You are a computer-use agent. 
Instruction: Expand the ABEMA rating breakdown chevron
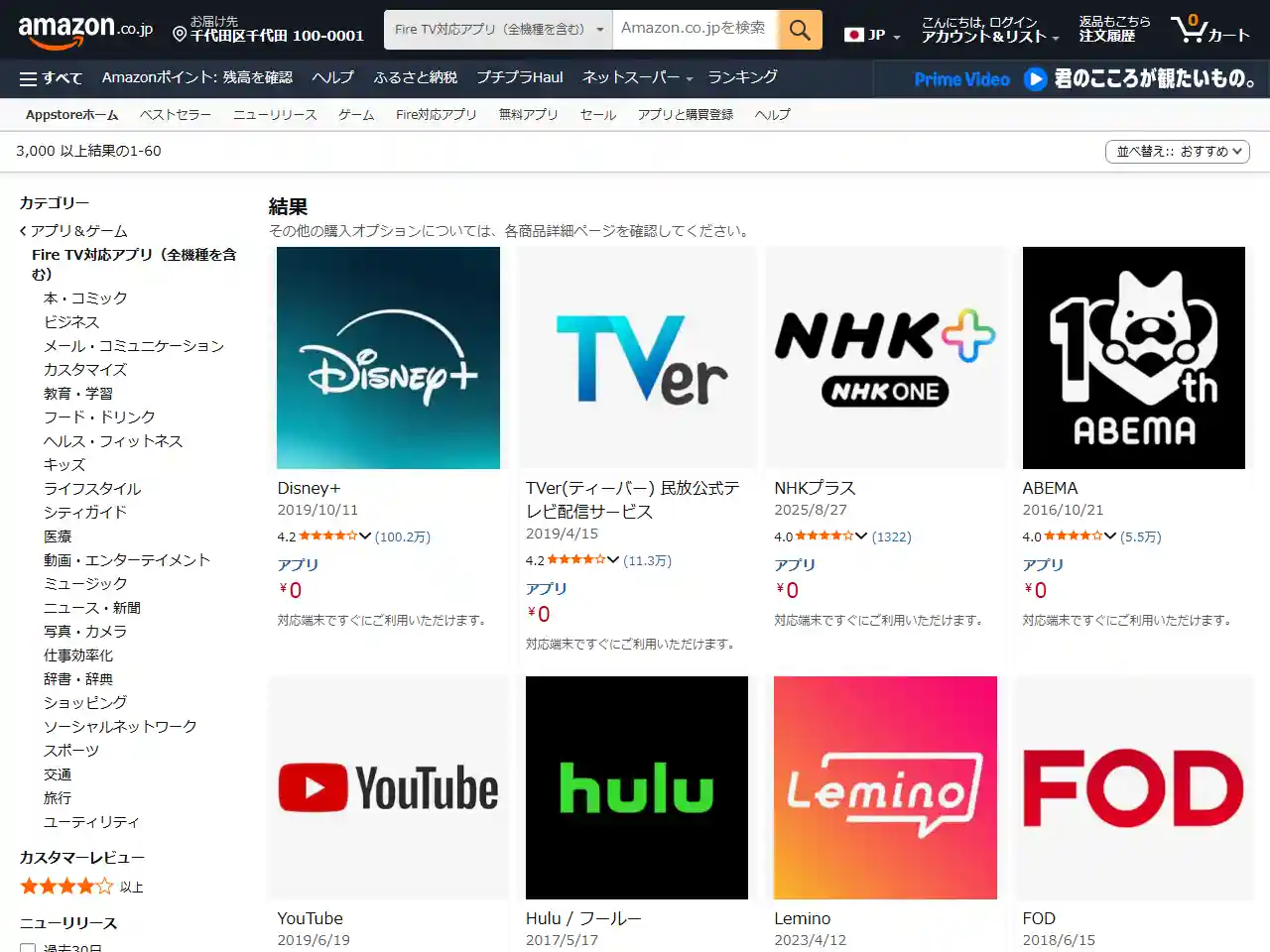coord(1110,536)
